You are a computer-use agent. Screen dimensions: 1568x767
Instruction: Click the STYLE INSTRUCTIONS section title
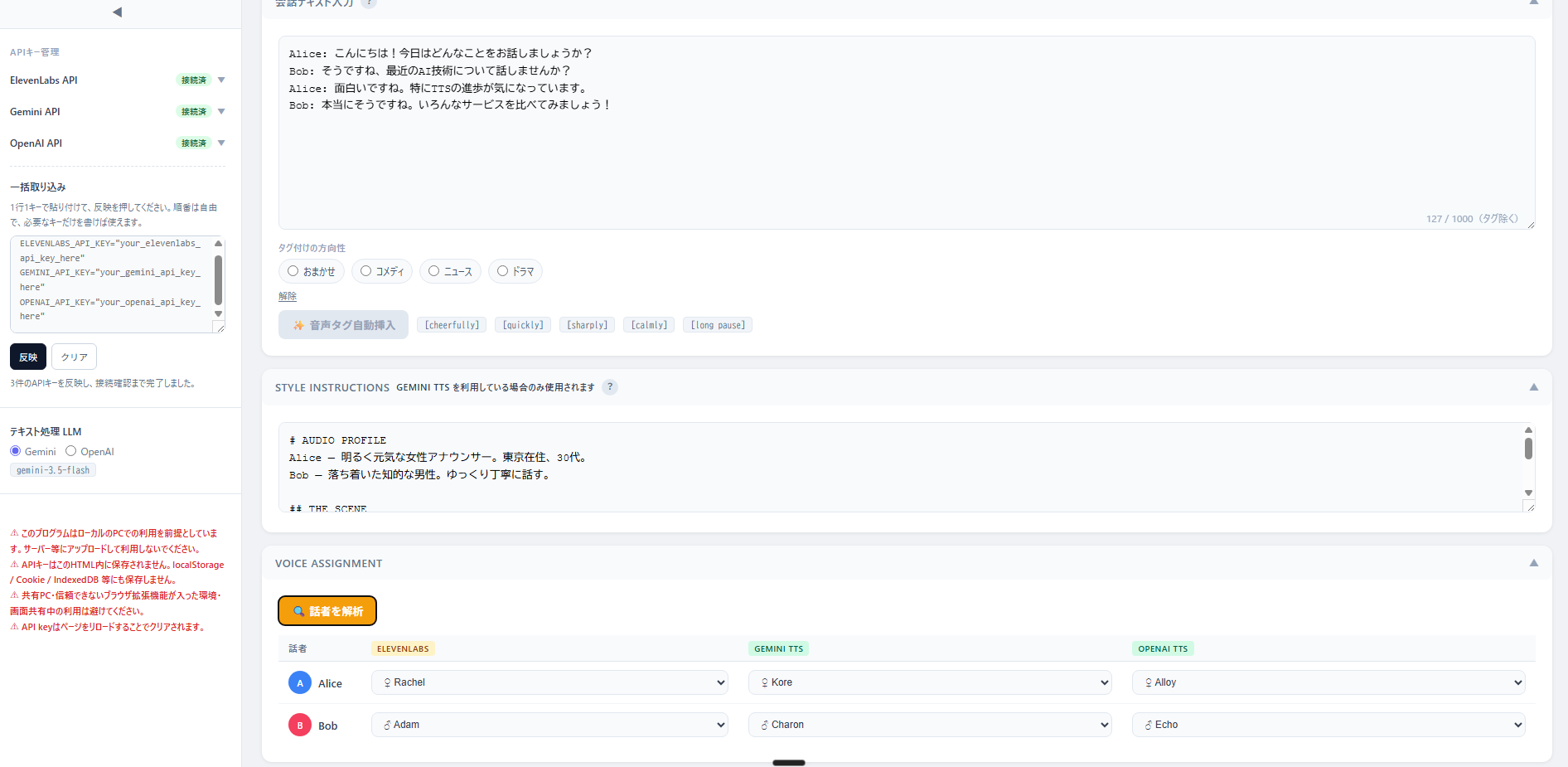click(332, 387)
